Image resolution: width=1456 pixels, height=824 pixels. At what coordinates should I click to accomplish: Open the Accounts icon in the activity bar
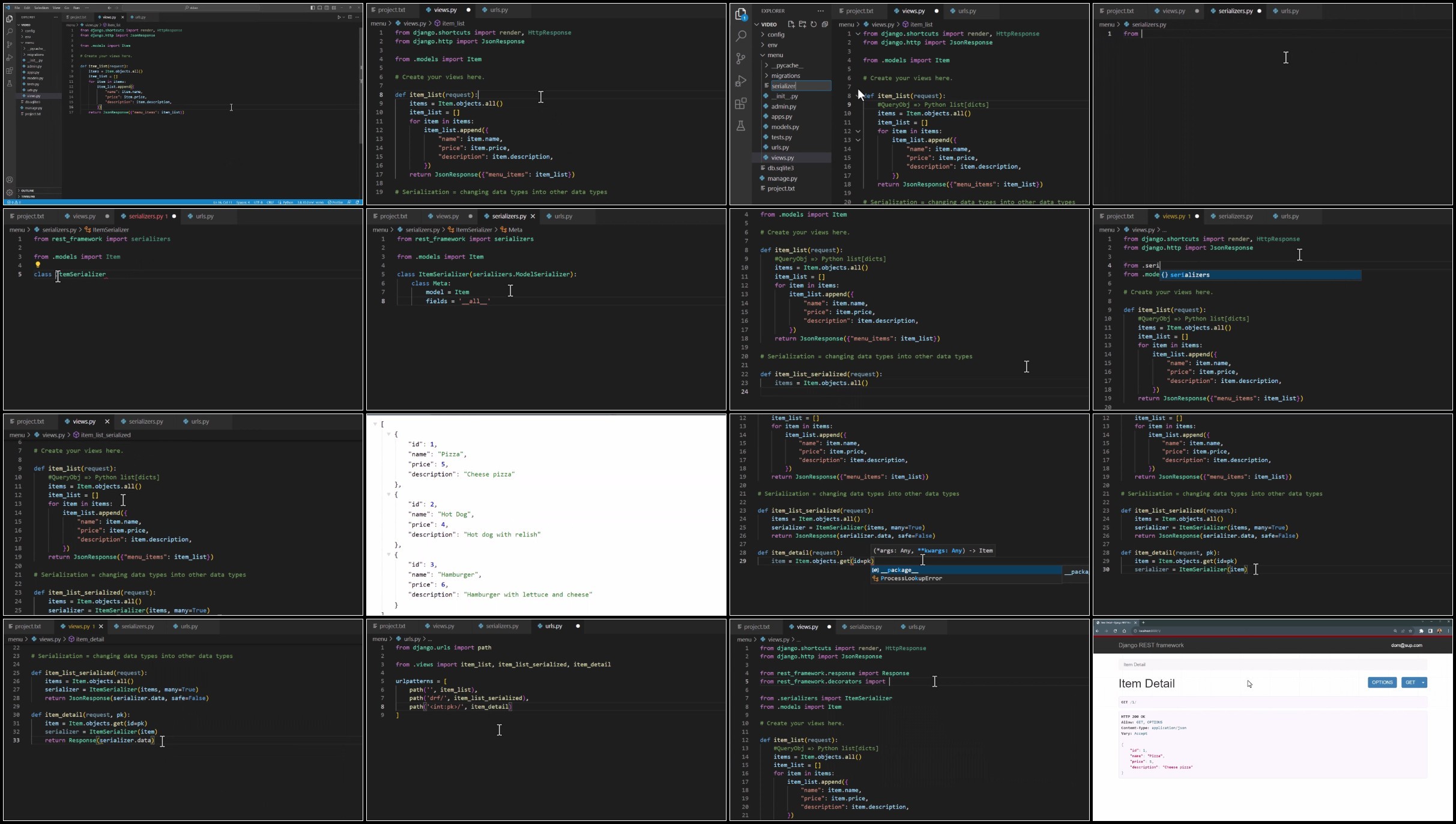[10, 179]
